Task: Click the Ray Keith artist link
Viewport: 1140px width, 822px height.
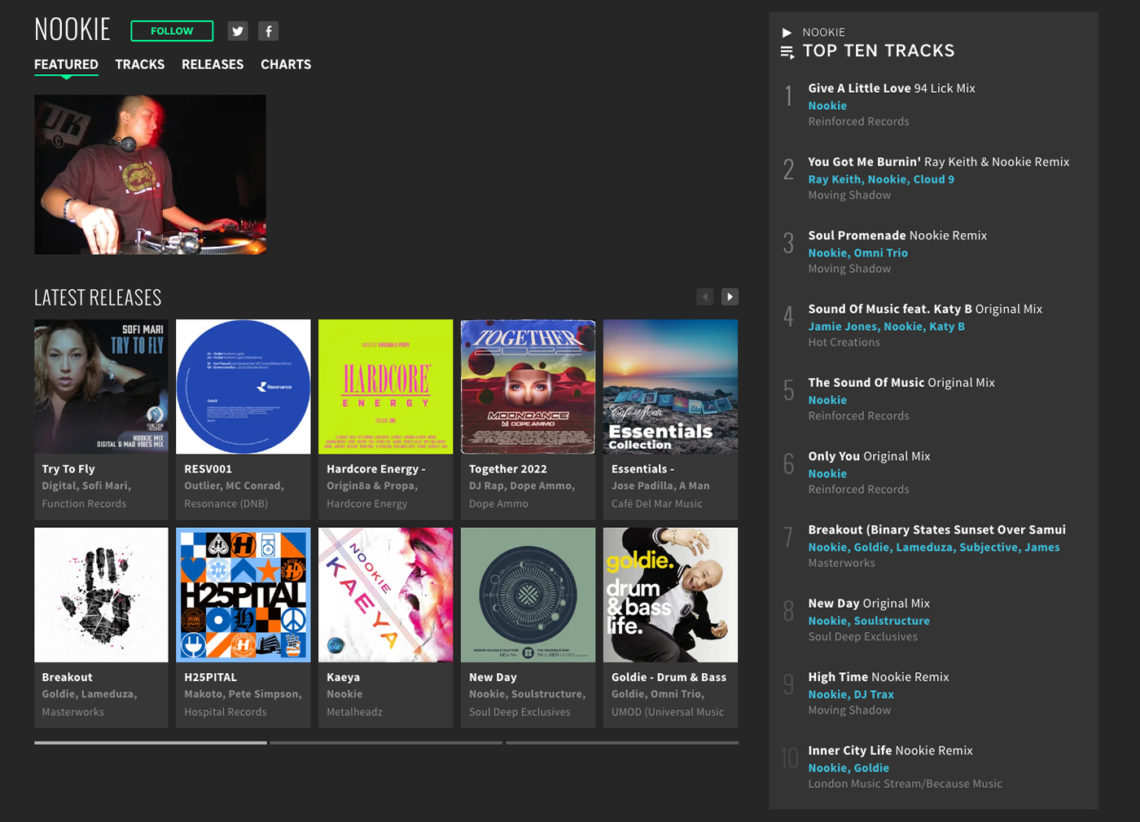Action: [x=832, y=178]
